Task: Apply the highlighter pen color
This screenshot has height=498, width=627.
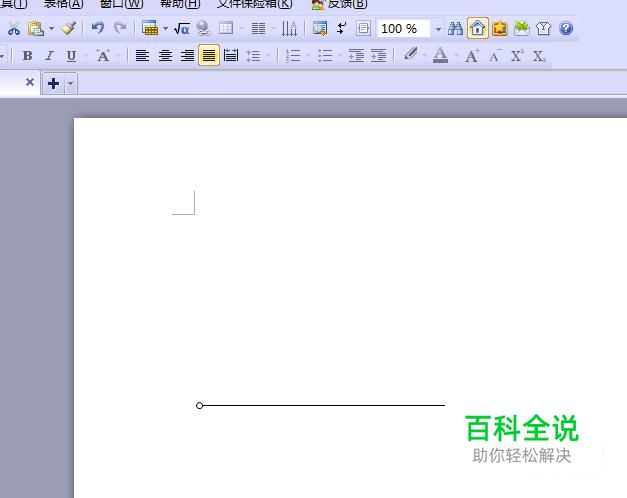Action: click(411, 55)
